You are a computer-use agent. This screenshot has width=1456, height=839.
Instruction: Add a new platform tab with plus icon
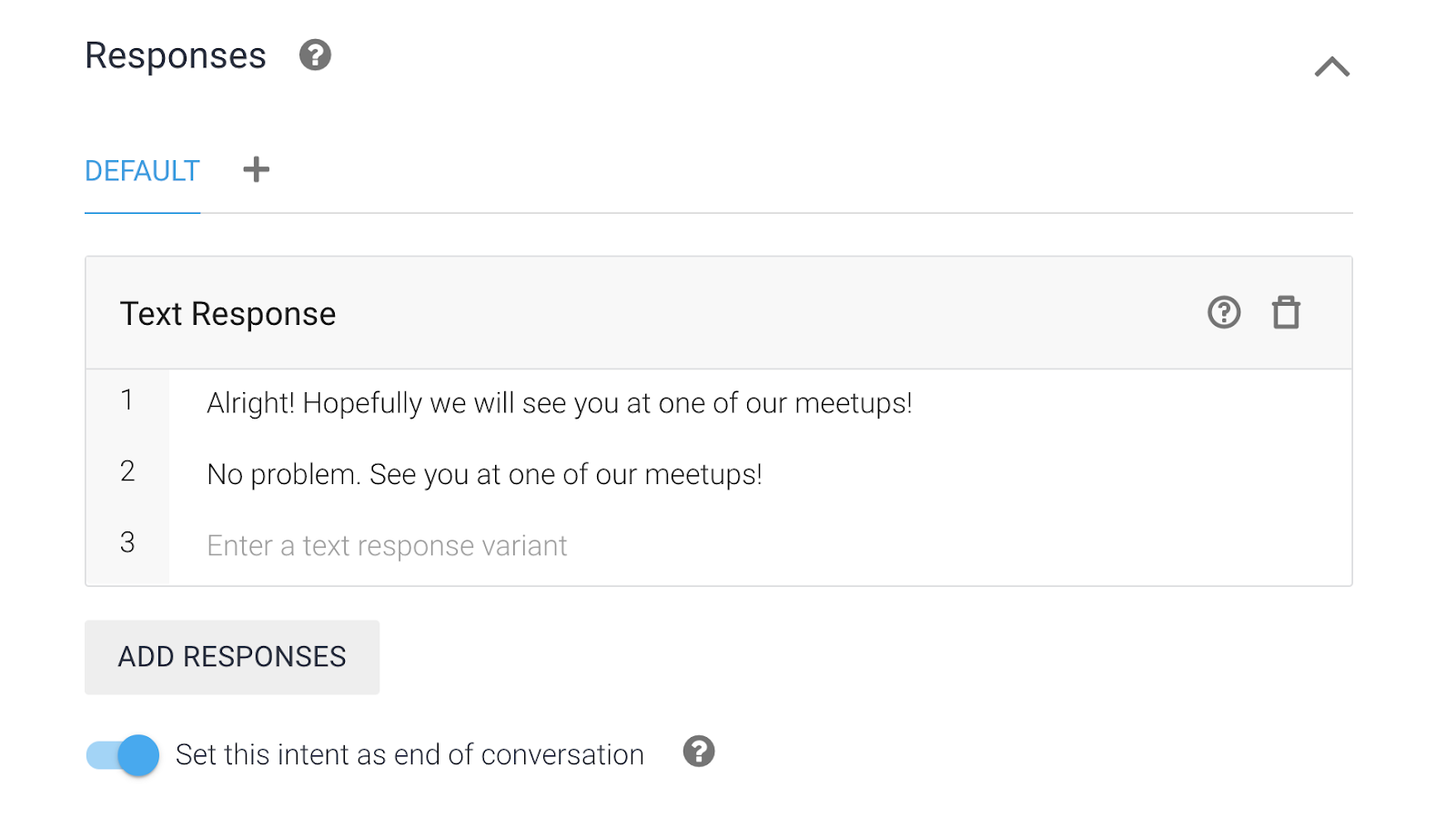coord(257,169)
